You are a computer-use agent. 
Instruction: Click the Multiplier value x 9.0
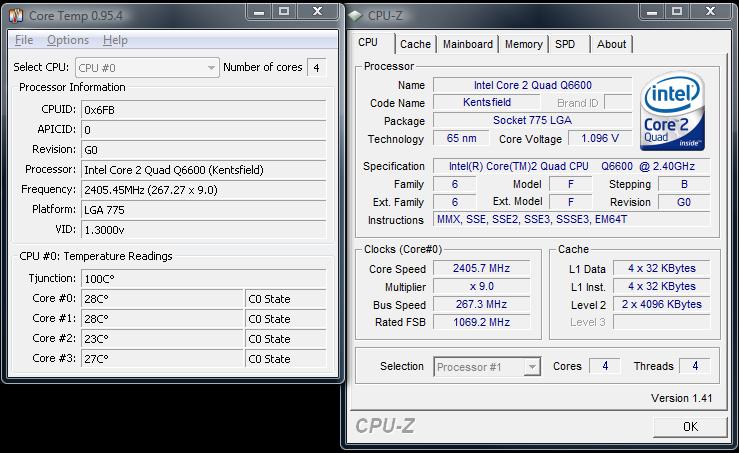click(482, 286)
